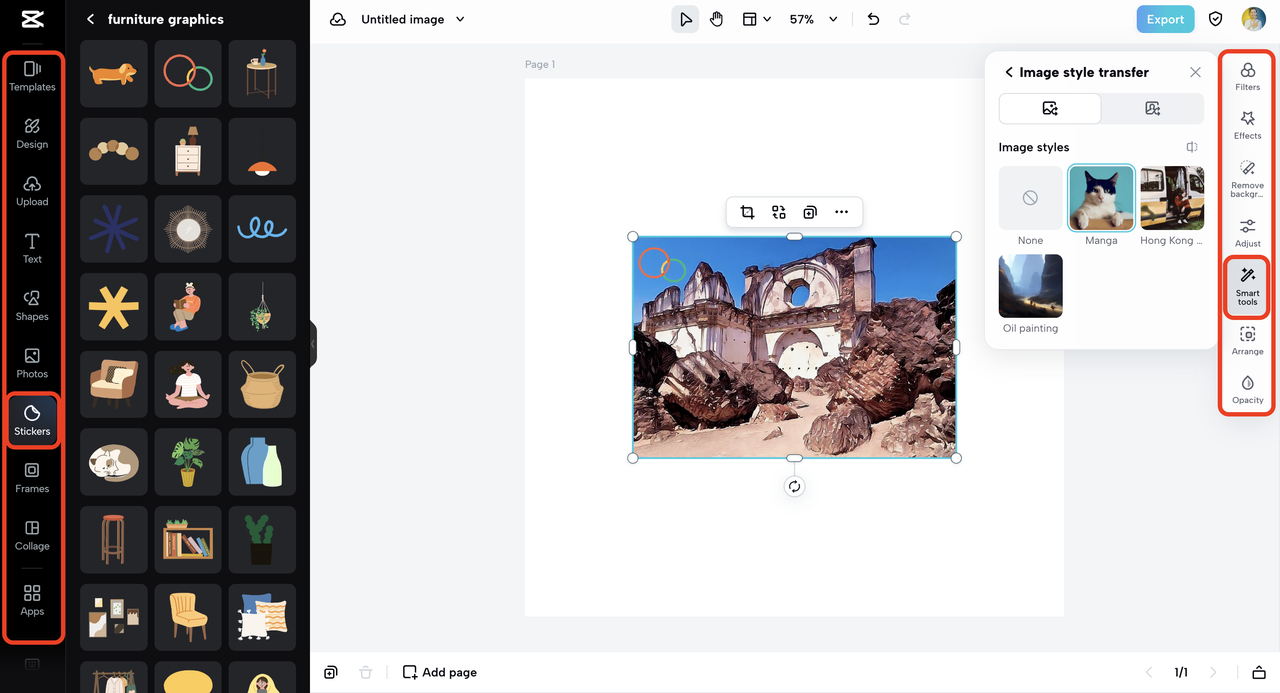Toggle the compare icon beside Image styles

tap(1192, 147)
